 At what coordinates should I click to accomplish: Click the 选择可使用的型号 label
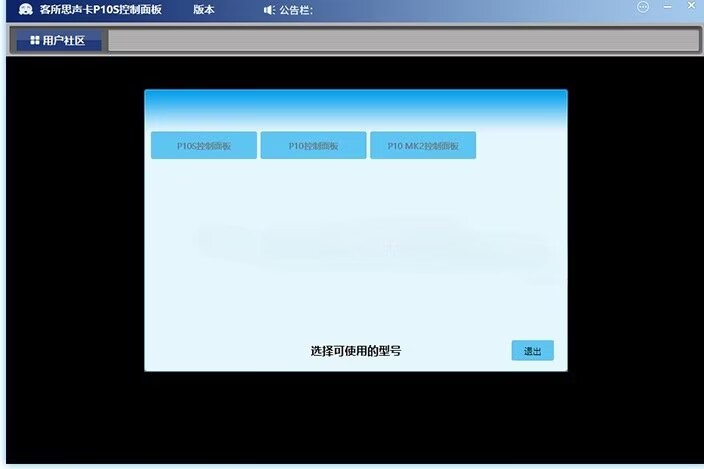(356, 351)
